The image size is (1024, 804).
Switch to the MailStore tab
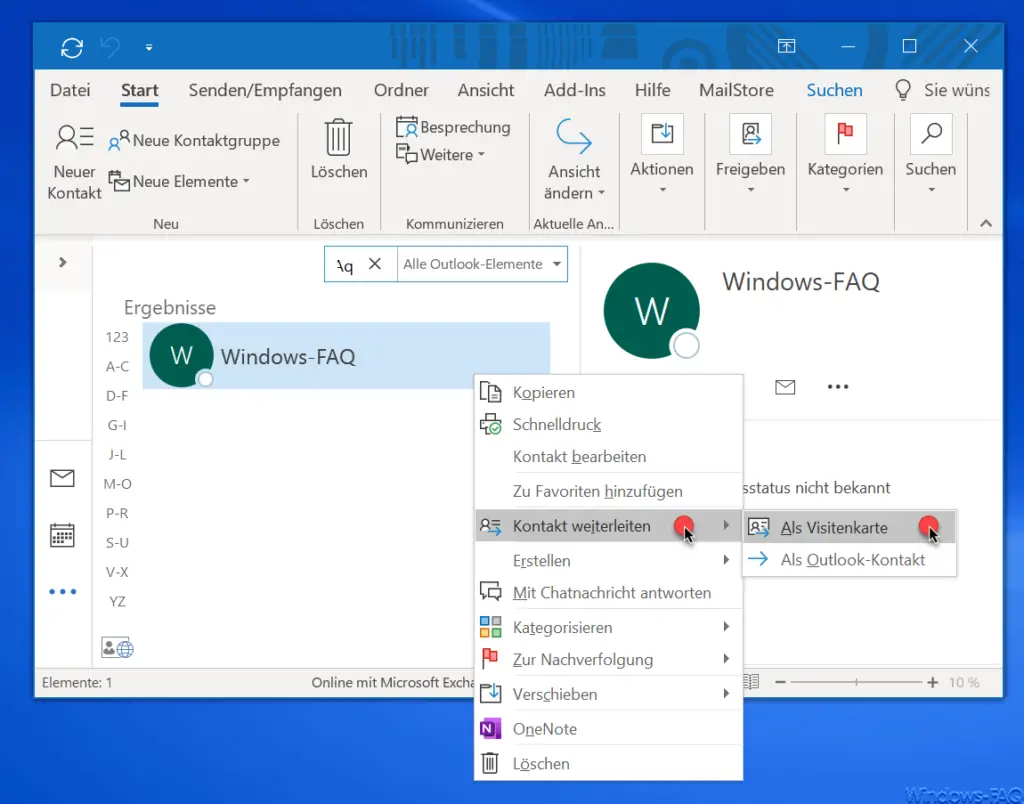(x=736, y=90)
